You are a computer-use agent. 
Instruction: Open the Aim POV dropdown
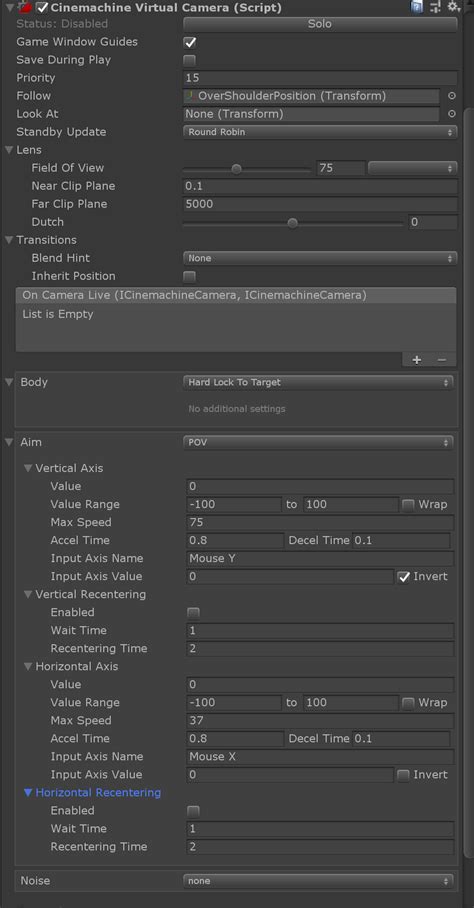click(x=318, y=442)
